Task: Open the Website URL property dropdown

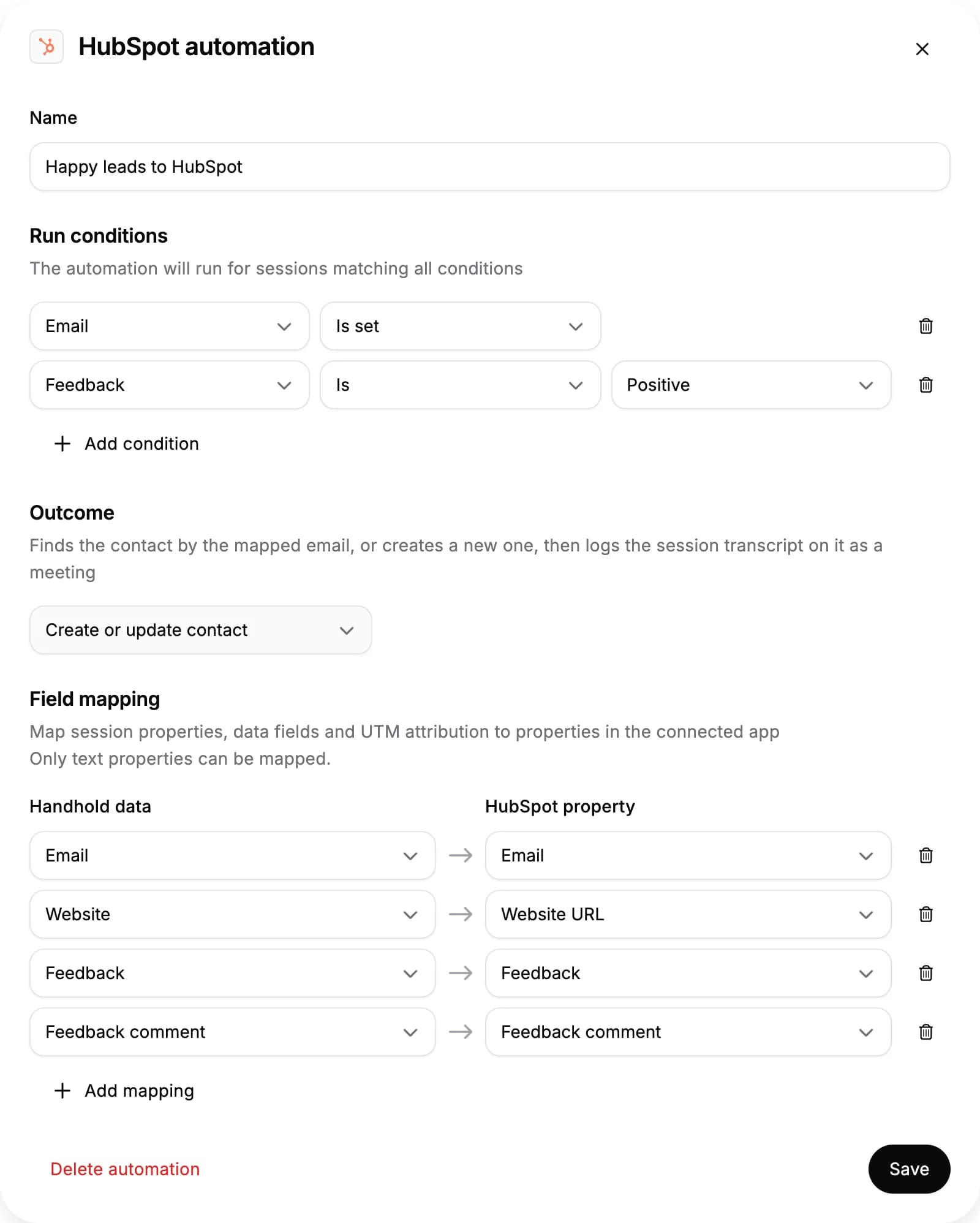Action: (x=688, y=914)
